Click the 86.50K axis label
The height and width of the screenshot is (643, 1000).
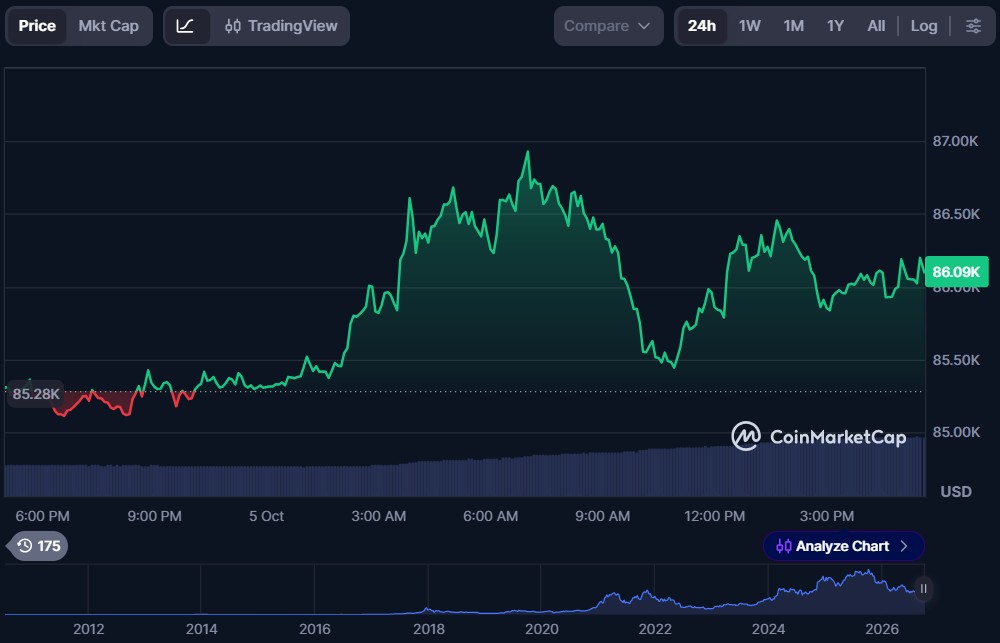[955, 214]
